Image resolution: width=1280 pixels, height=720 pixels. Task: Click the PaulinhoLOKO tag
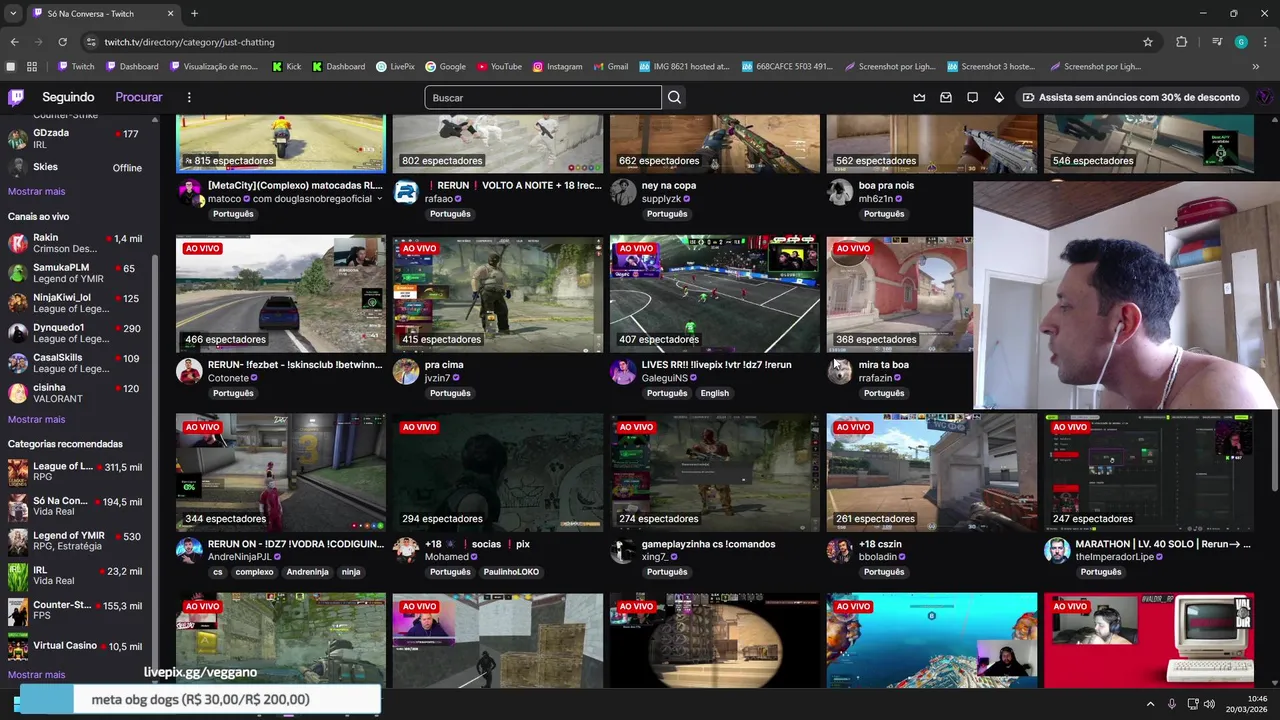coord(511,572)
